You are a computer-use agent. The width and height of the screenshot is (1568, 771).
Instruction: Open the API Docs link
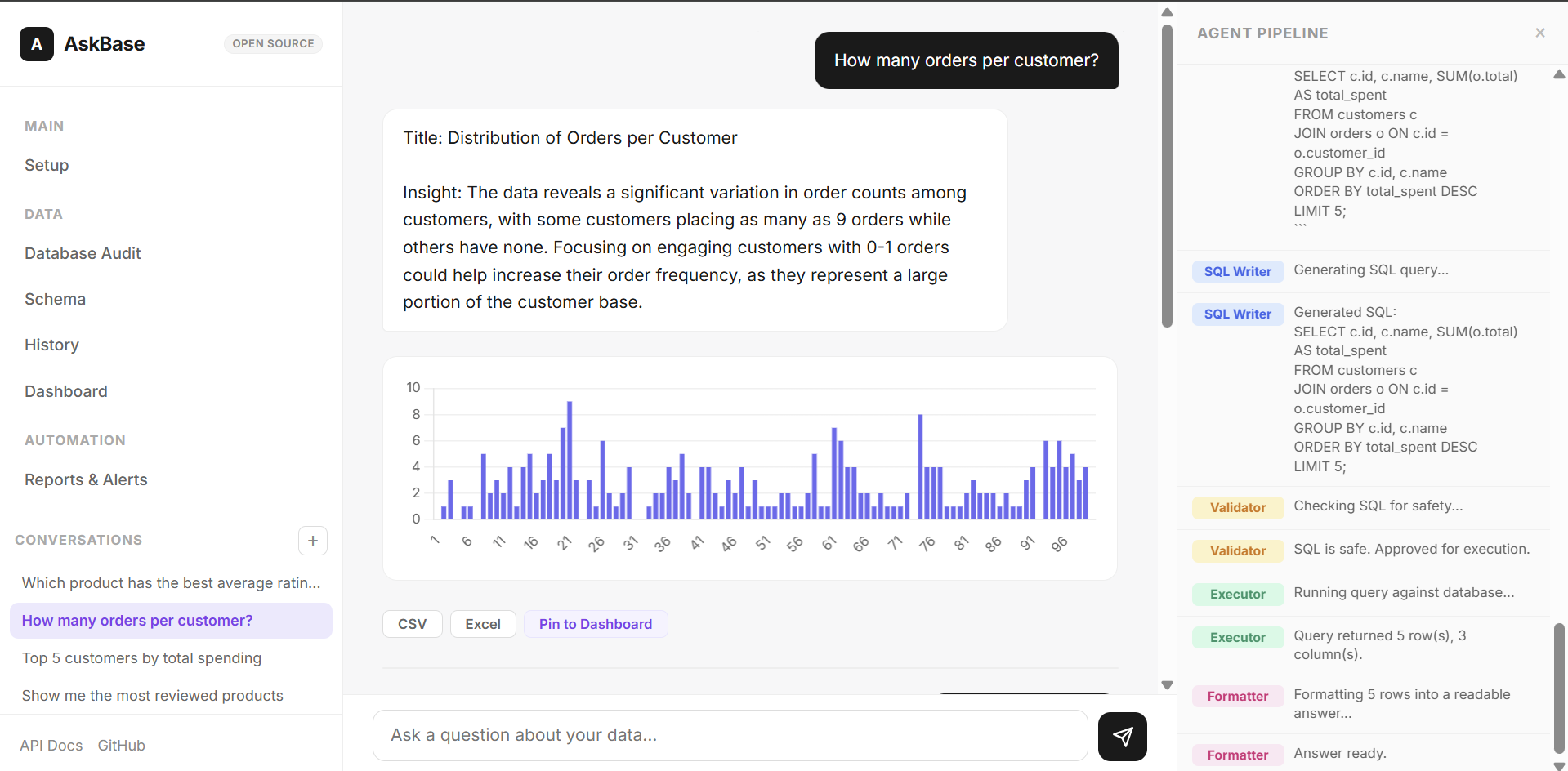[51, 745]
